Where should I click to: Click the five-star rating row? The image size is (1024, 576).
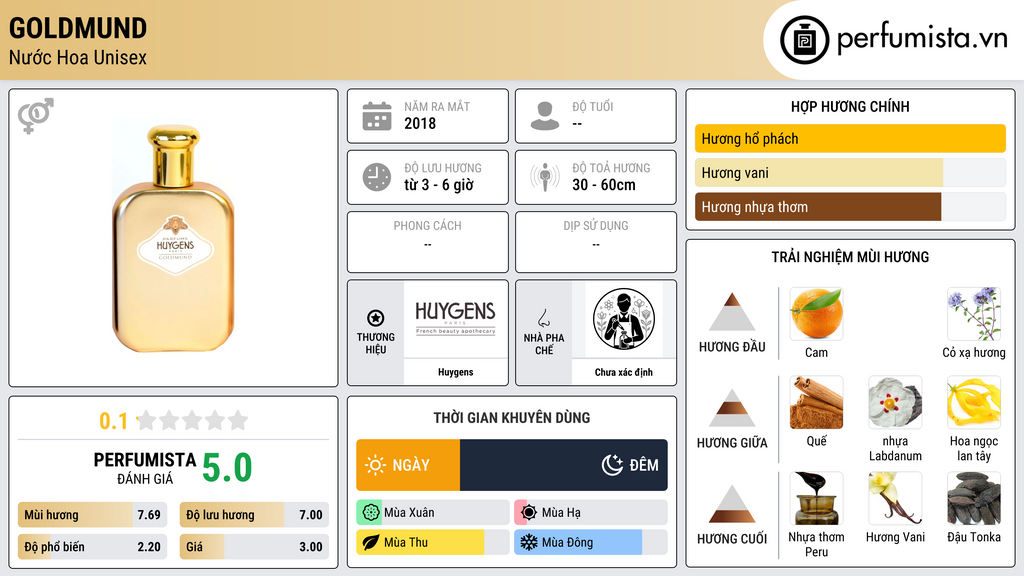pos(192,420)
